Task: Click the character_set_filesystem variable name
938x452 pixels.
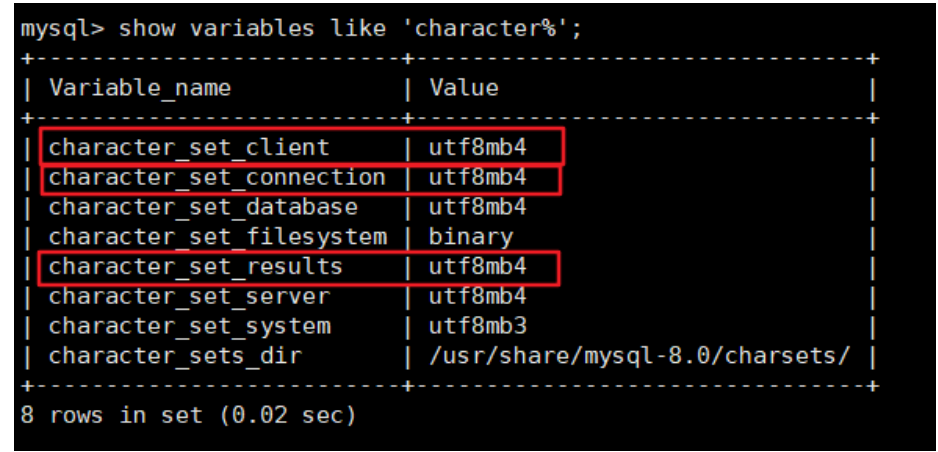Action: tap(217, 237)
